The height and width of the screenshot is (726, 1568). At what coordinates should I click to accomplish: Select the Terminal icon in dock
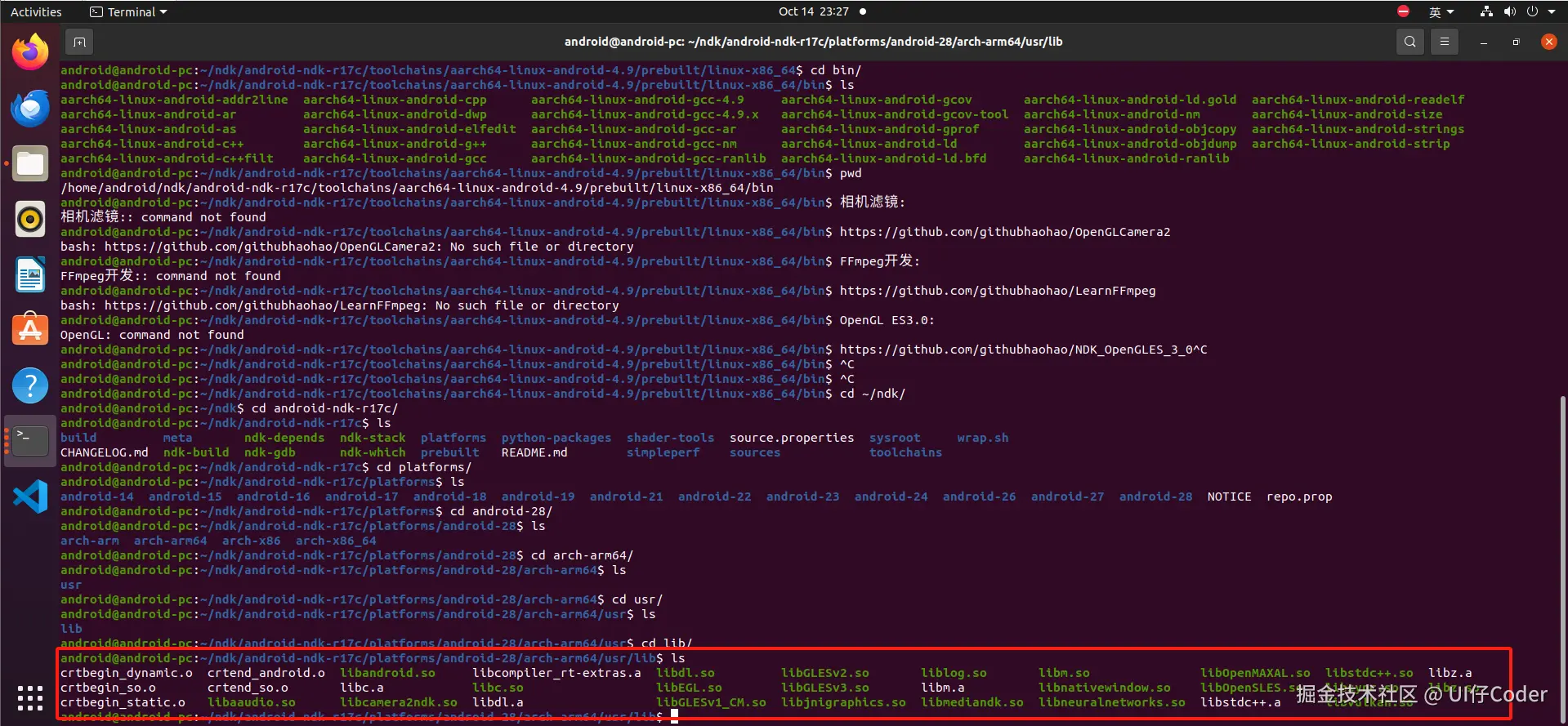tap(30, 441)
